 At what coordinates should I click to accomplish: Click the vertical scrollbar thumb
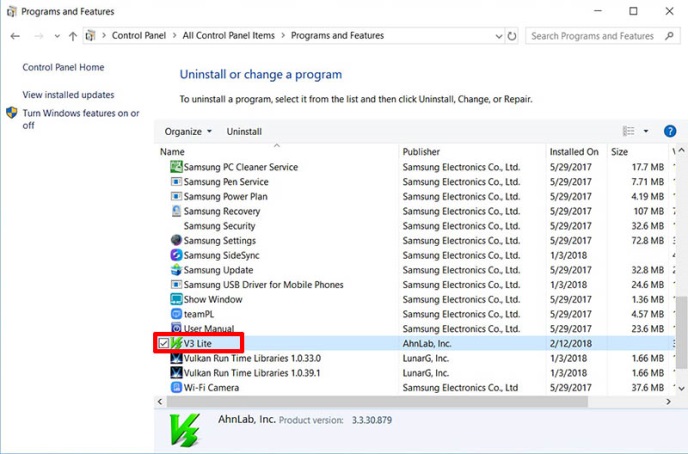[x=681, y=332]
